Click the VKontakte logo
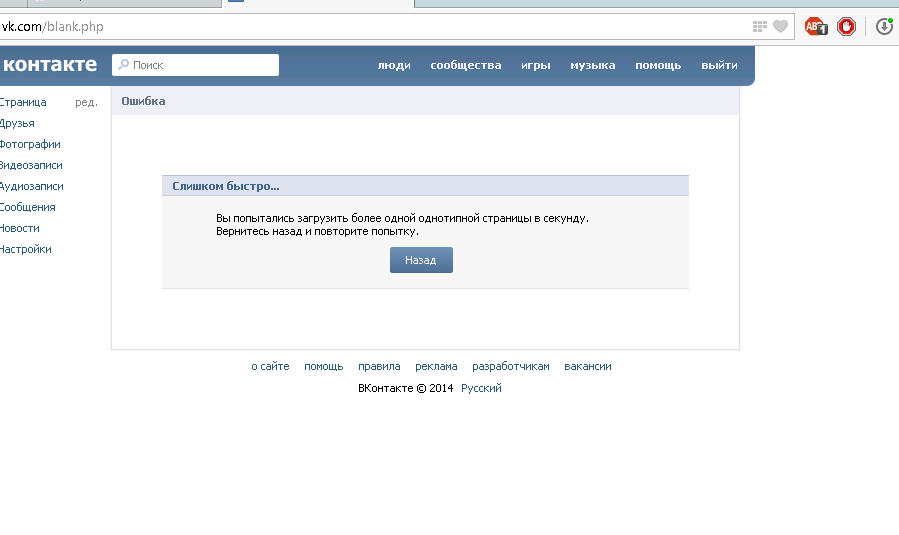Viewport: 899px width, 535px height. point(49,64)
